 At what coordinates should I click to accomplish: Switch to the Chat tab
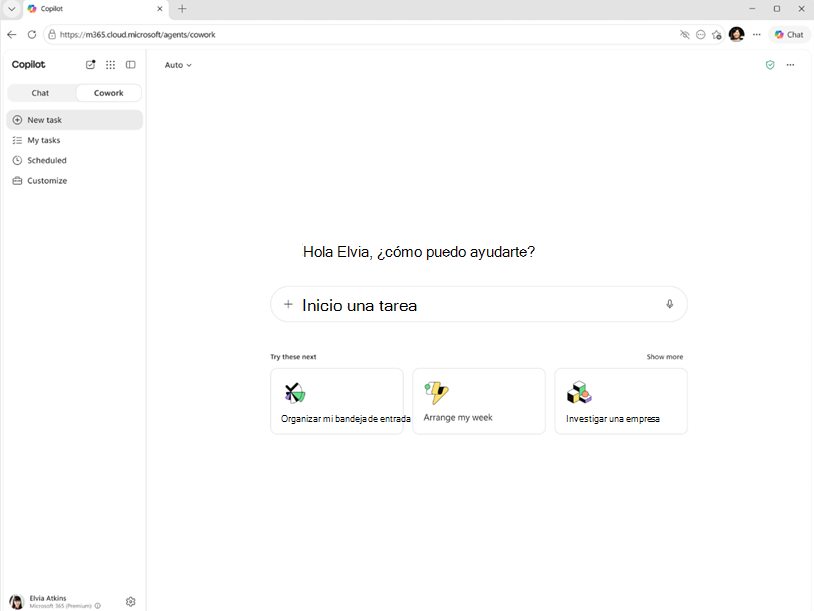coord(40,93)
